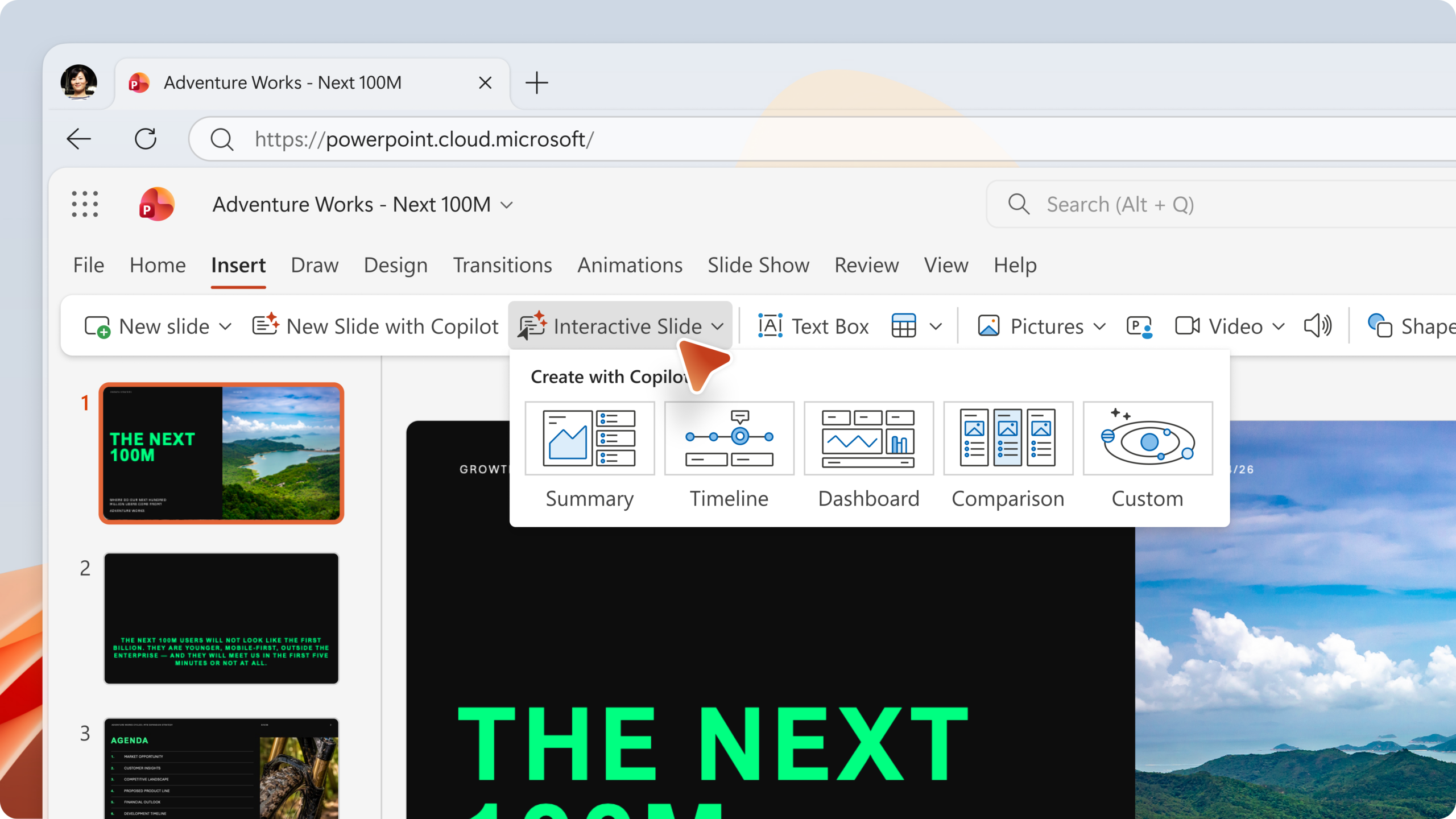
Task: Switch to the Transitions tab
Action: click(x=502, y=265)
